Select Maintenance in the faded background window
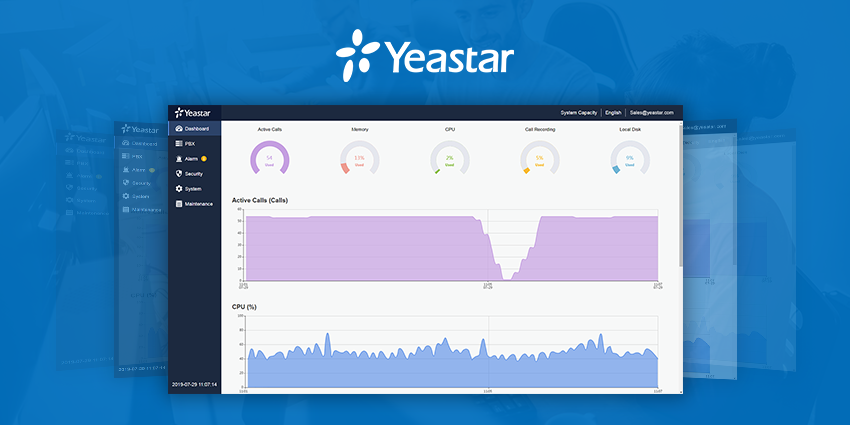This screenshot has height=425, width=850. tap(141, 209)
